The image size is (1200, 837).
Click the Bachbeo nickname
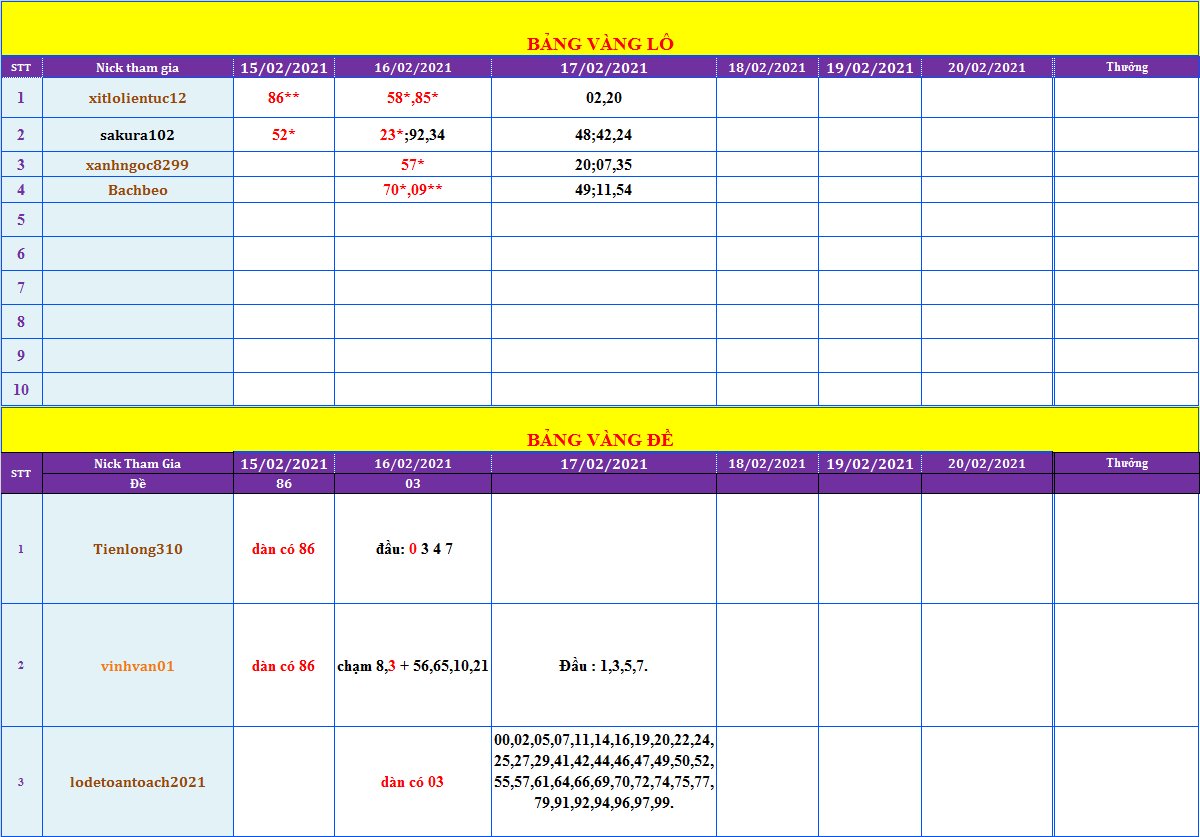point(137,190)
